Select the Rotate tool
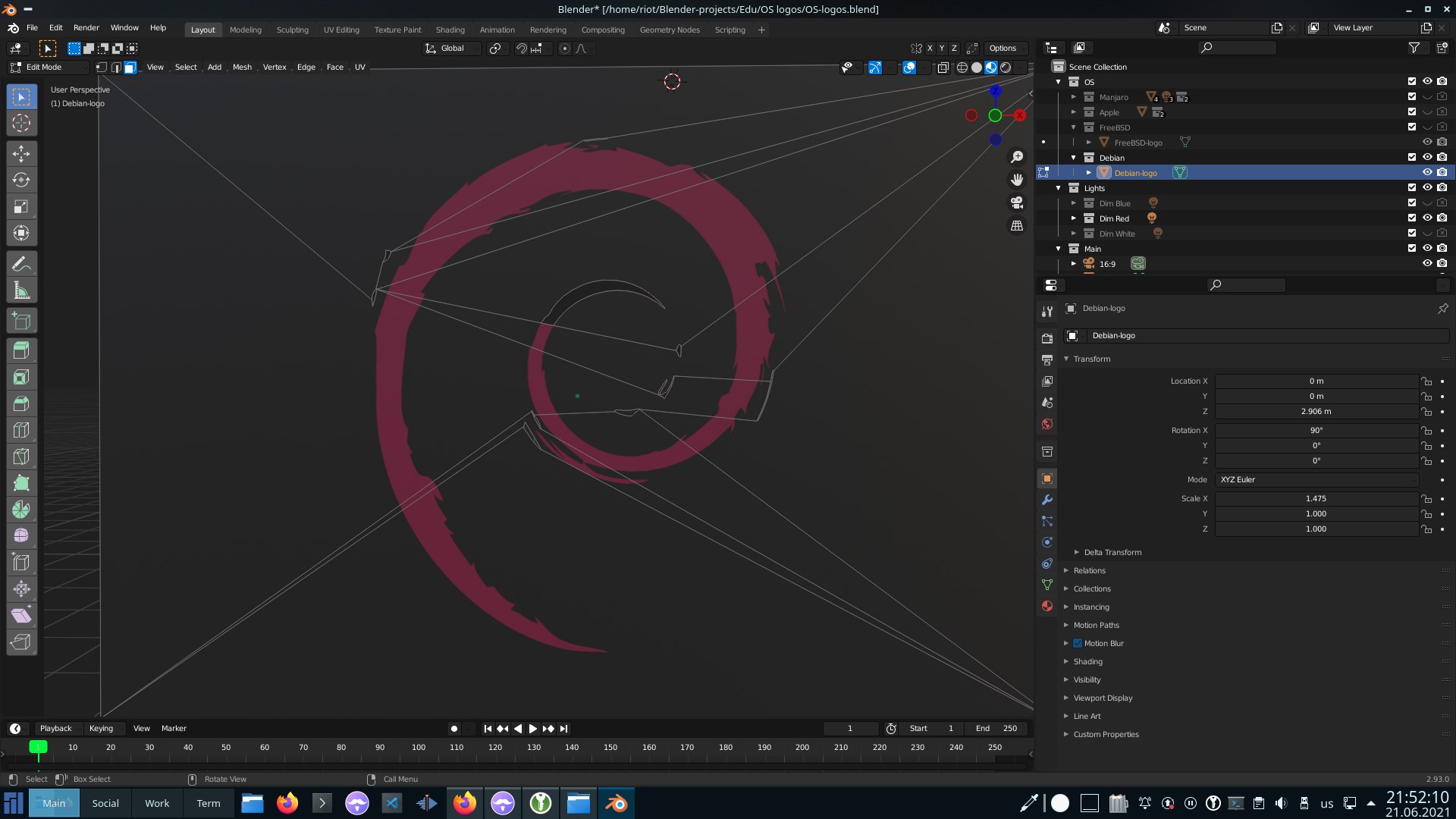The image size is (1456, 819). pyautogui.click(x=21, y=180)
